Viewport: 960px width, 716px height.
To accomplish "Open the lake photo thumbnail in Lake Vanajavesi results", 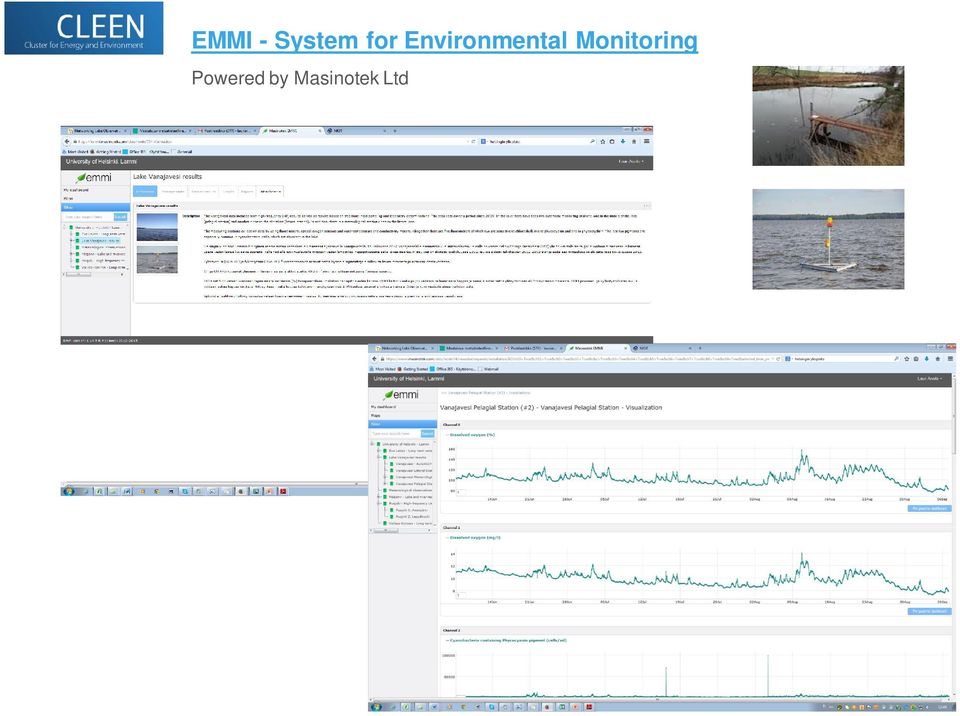I will [x=157, y=227].
